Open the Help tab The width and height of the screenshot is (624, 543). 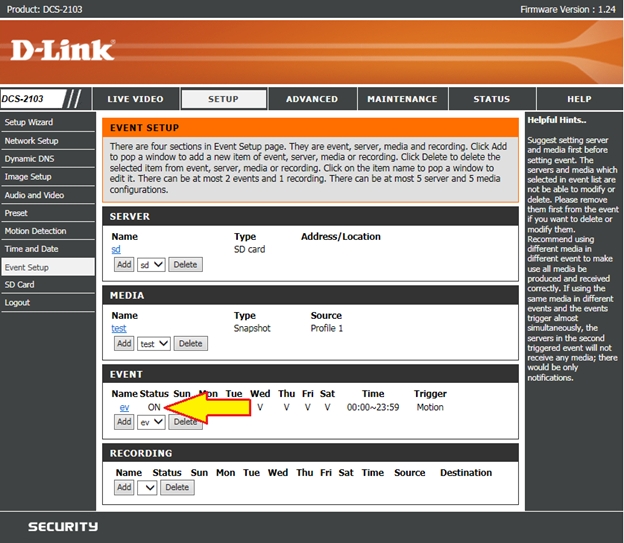[x=579, y=99]
